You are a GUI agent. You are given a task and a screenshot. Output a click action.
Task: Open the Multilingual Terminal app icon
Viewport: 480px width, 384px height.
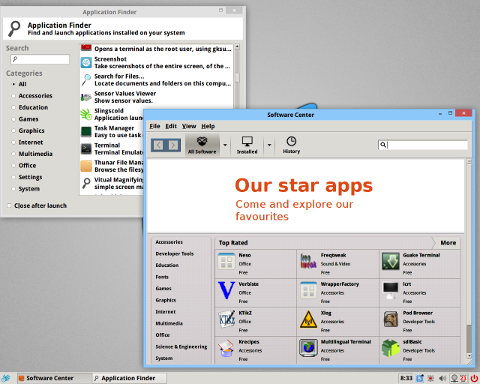(308, 348)
